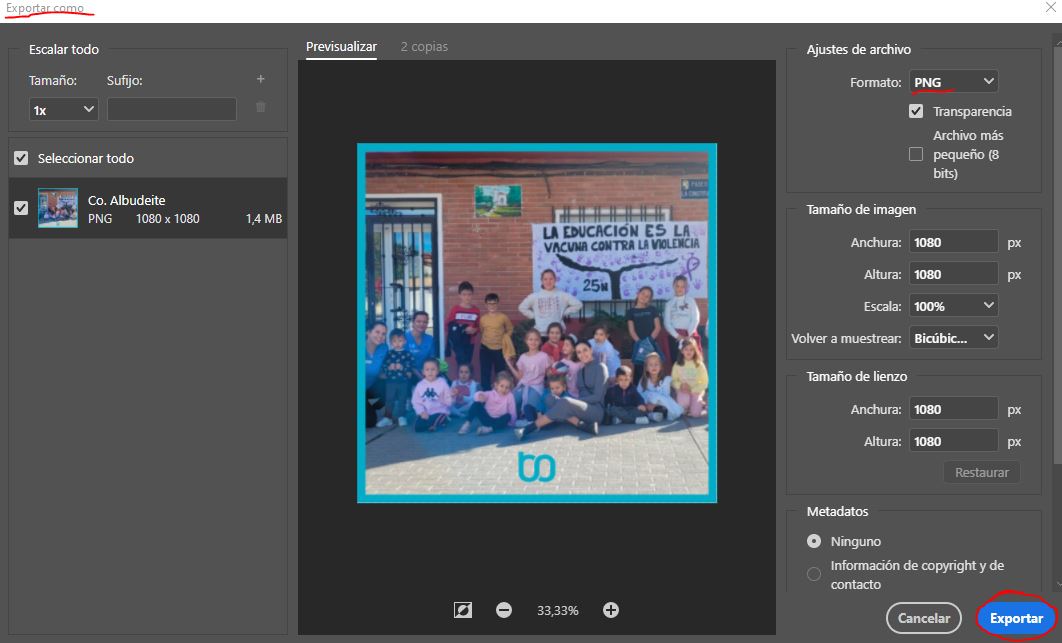The width and height of the screenshot is (1062, 643).
Task: Zoom out the preview using minus icon
Action: [504, 610]
